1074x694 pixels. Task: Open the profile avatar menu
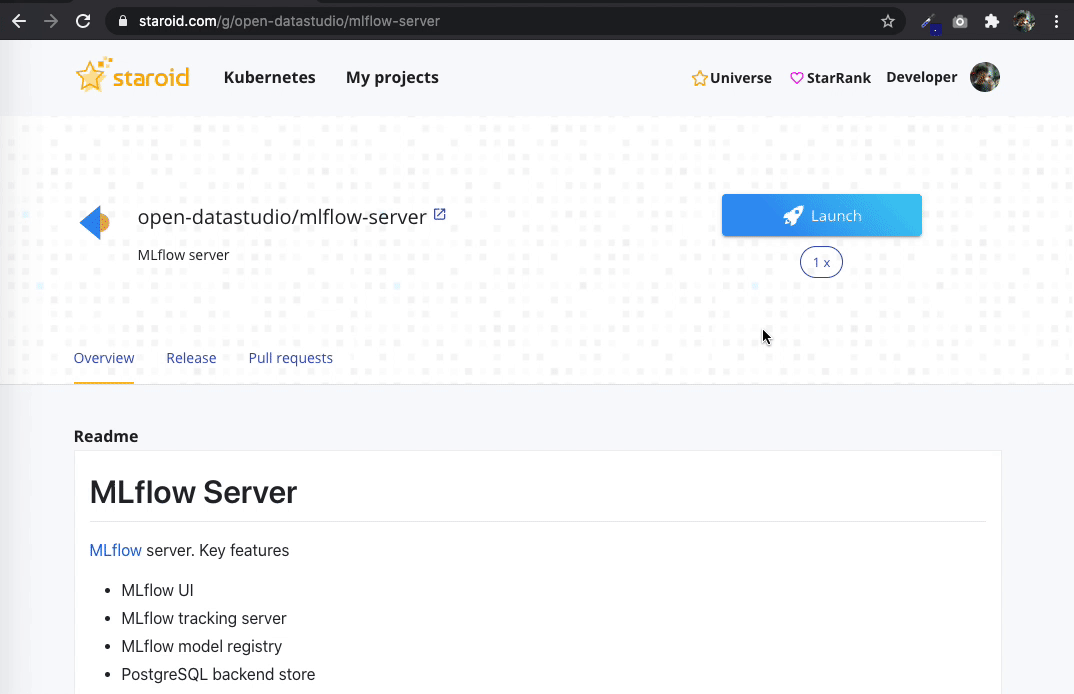(985, 76)
